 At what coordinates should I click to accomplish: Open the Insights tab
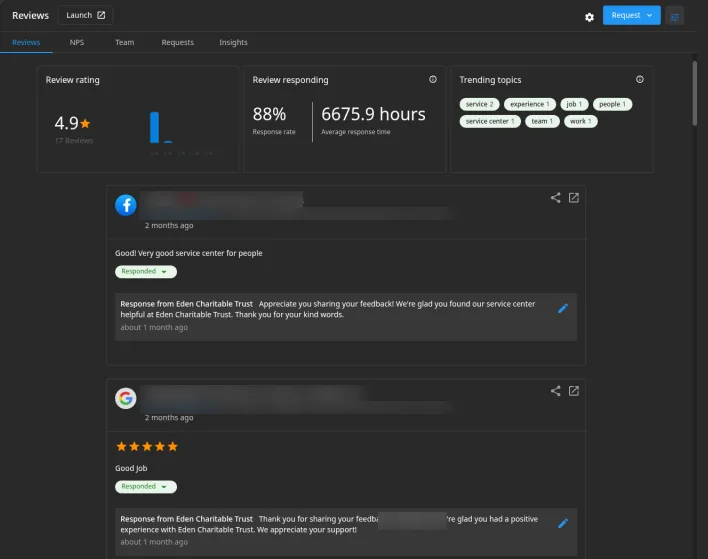coord(233,42)
